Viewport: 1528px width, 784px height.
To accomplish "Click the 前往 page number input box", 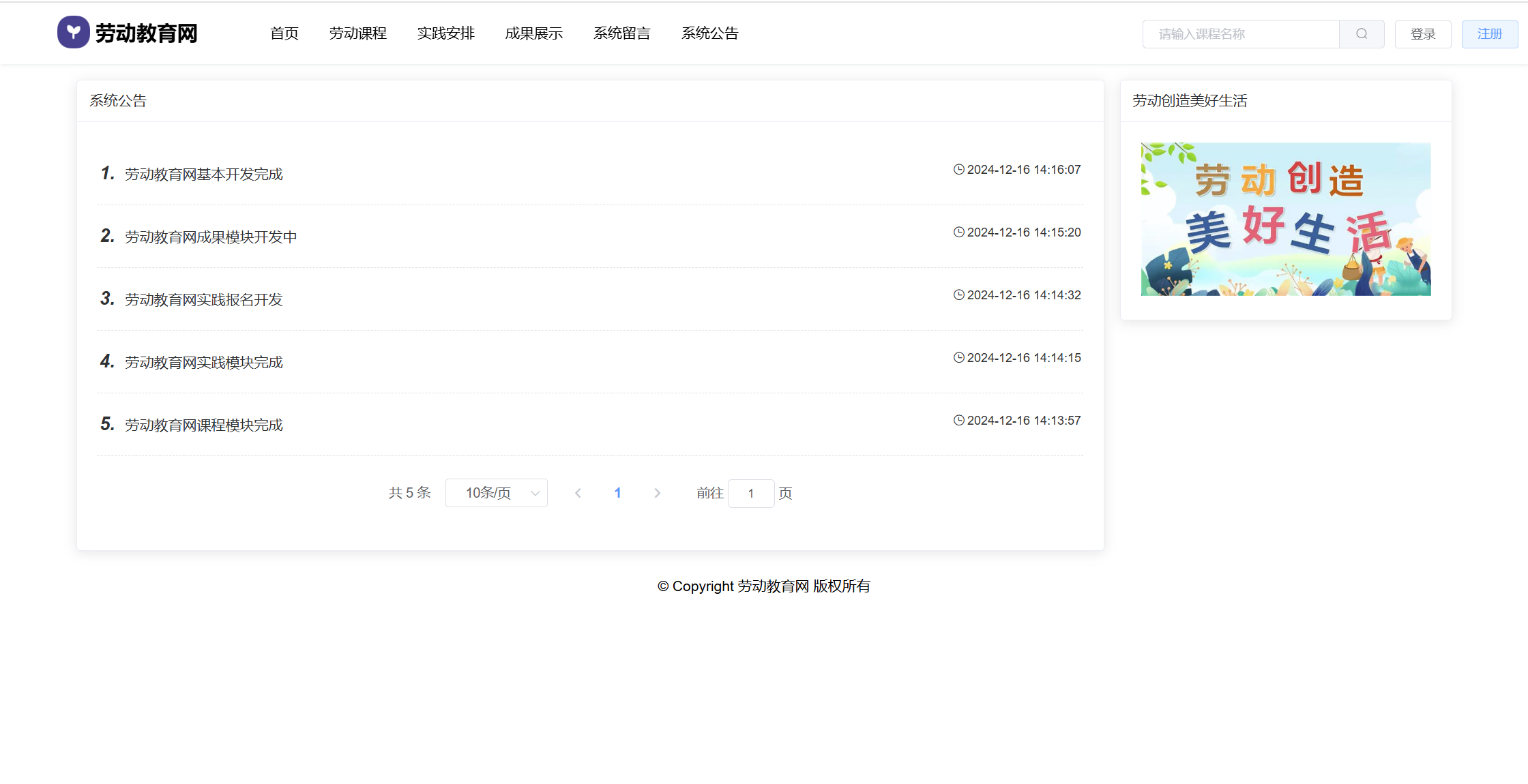I will (750, 493).
